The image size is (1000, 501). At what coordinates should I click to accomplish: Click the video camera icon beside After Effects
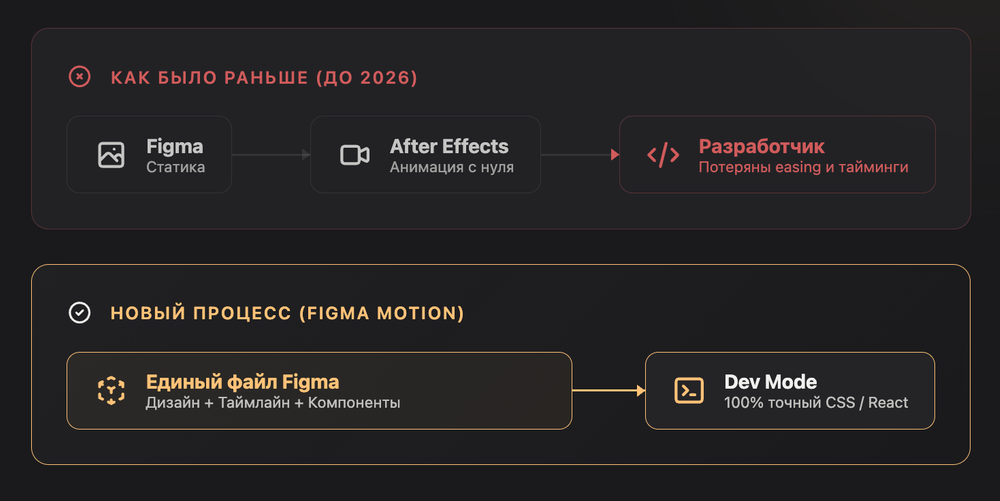click(x=355, y=155)
